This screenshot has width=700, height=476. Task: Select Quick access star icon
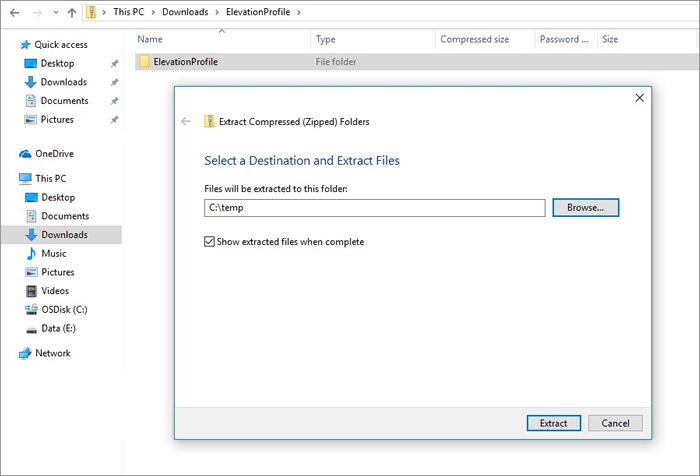point(25,44)
